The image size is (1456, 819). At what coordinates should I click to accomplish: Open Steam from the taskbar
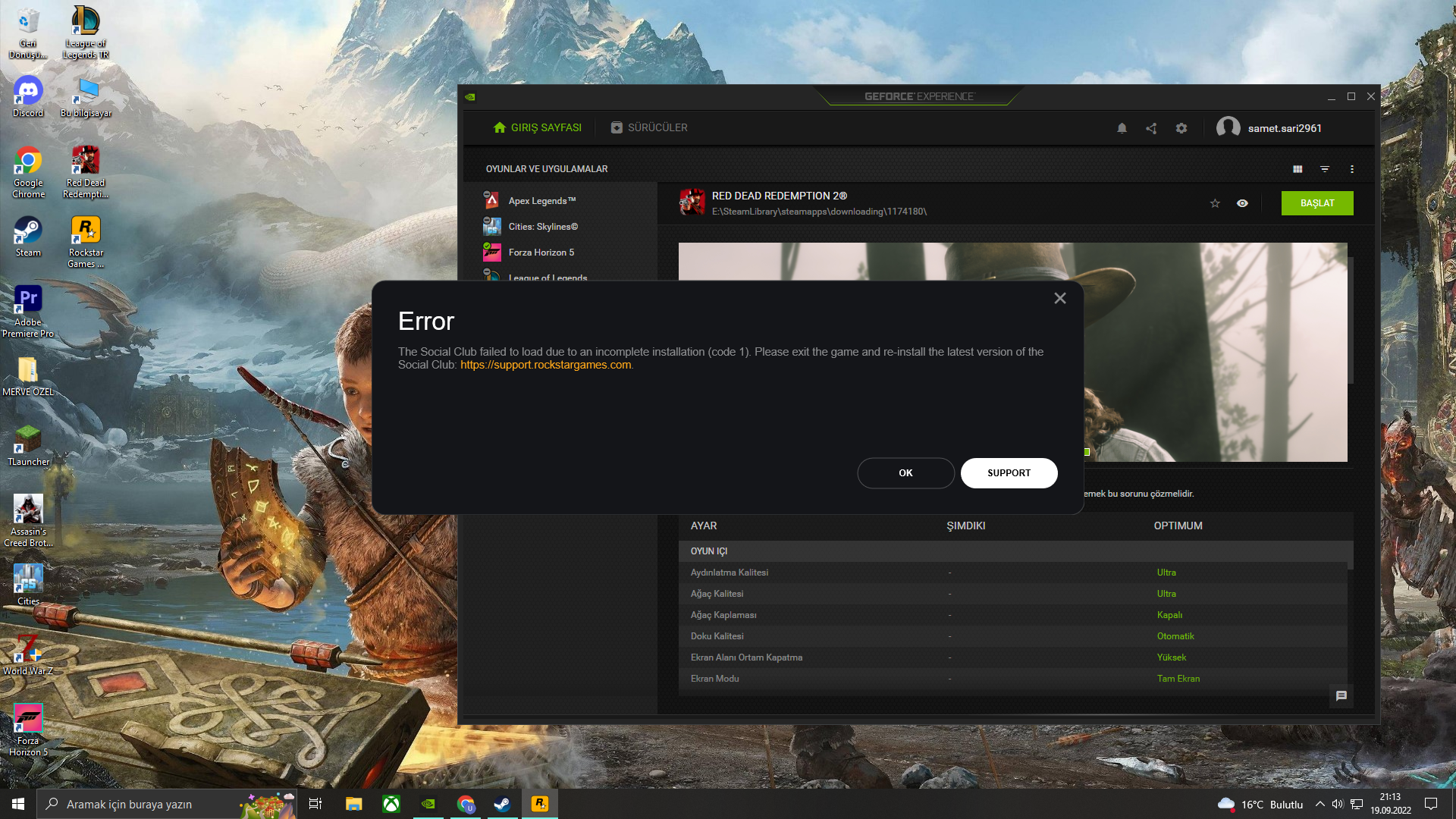[x=502, y=804]
